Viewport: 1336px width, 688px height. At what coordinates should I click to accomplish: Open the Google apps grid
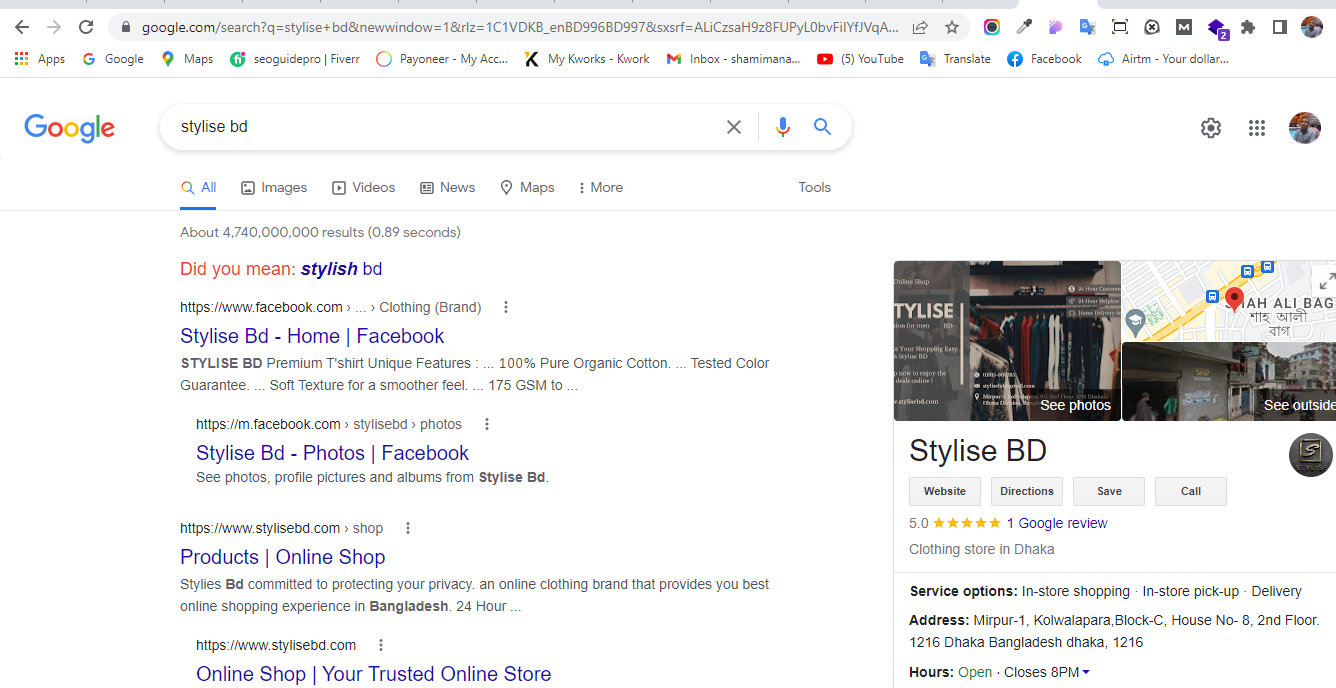pos(1257,128)
